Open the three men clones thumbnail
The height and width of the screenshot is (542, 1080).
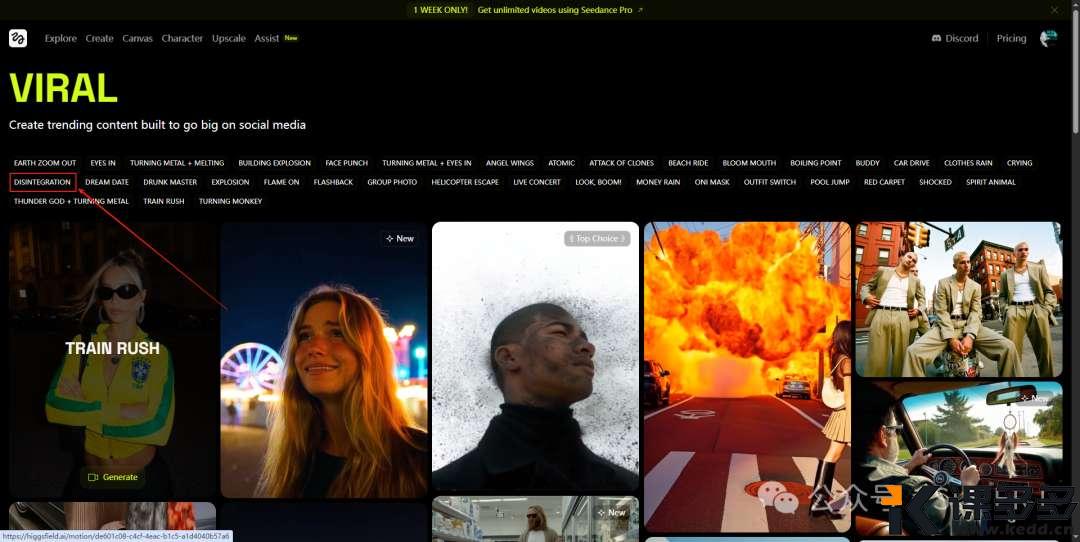coord(958,300)
